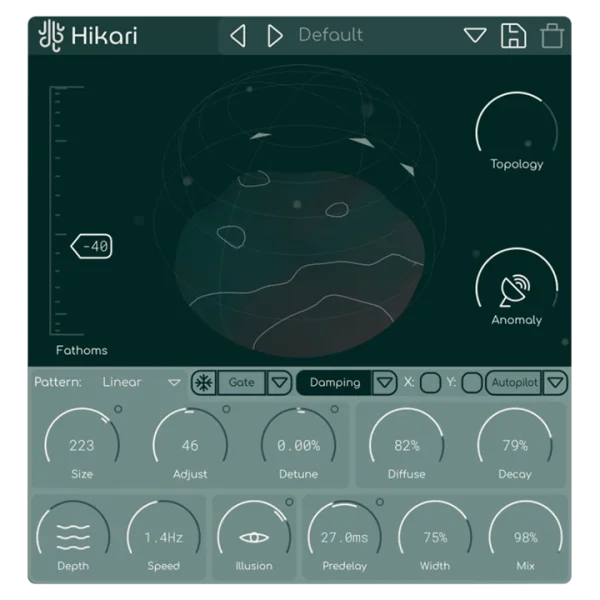Viewport: 600px width, 600px height.
Task: Toggle the X checkbox
Action: coord(430,383)
